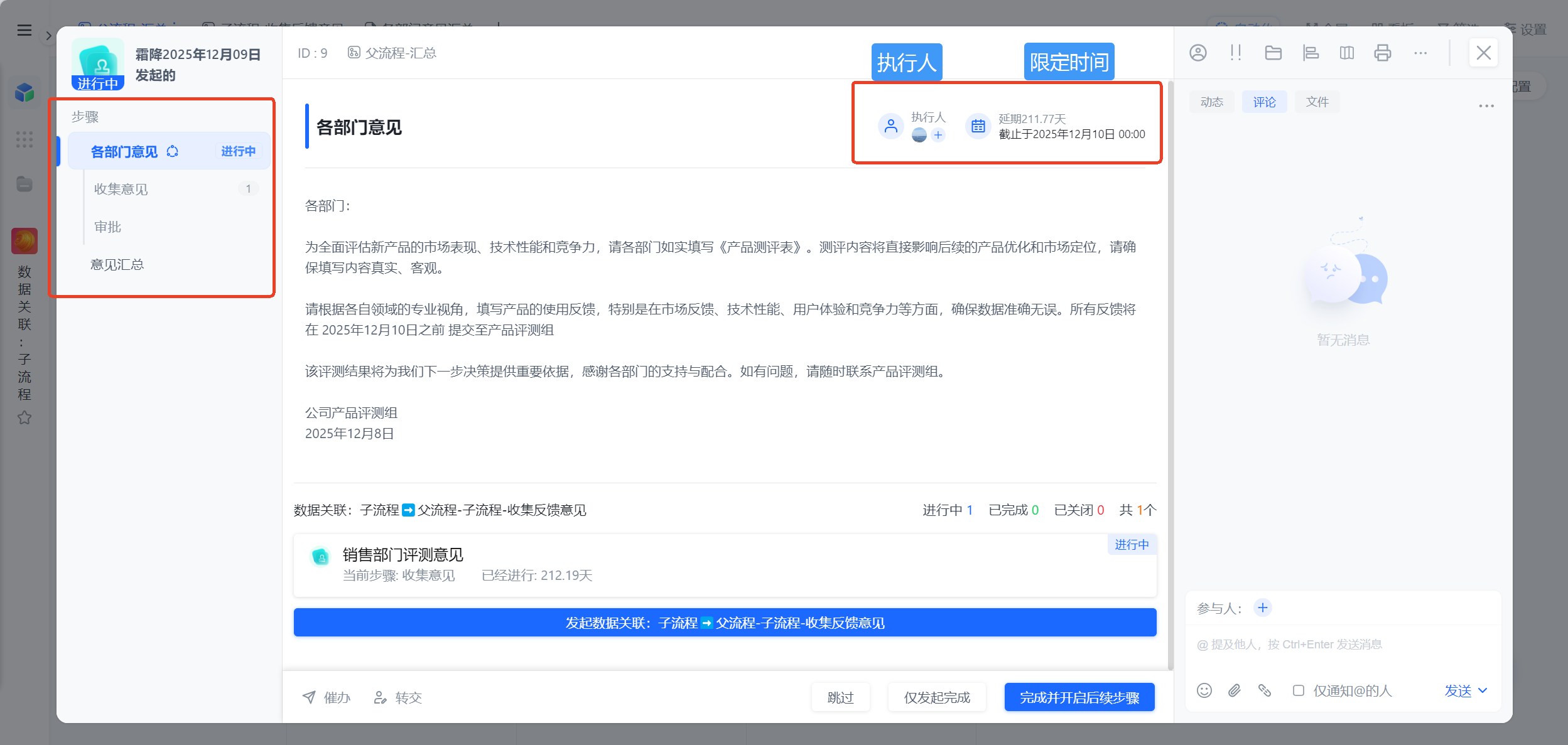Star the 数据关联:子流程 item
This screenshot has height=745, width=1568.
(x=24, y=417)
